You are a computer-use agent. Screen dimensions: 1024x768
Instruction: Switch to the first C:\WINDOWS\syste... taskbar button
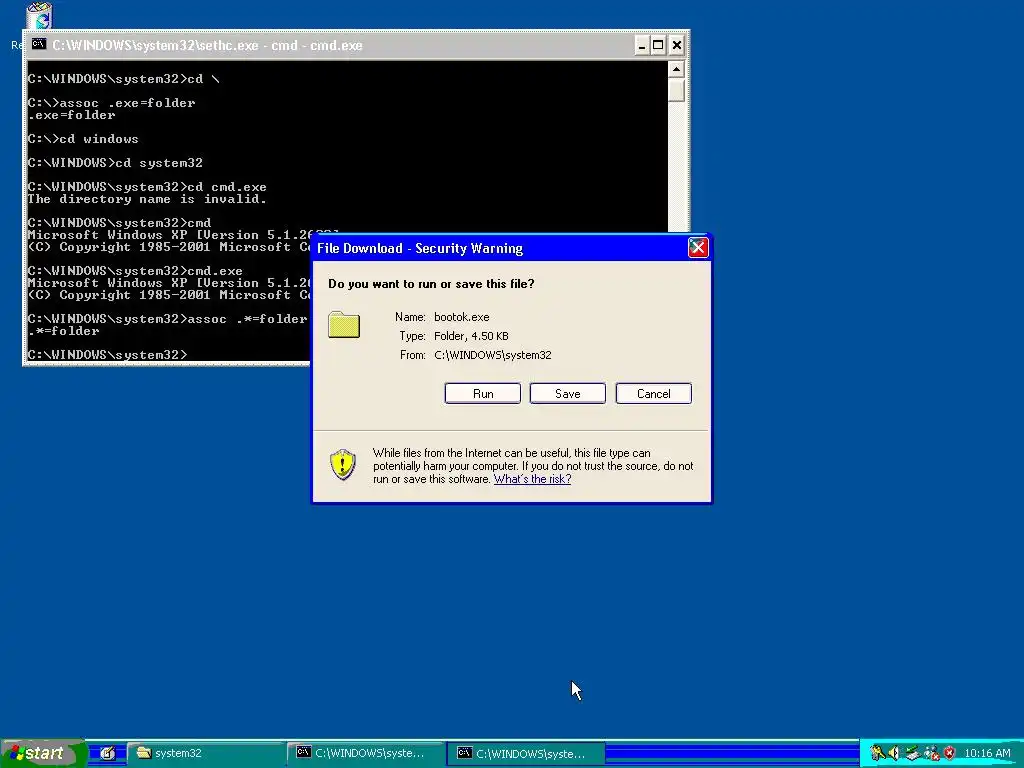click(366, 753)
